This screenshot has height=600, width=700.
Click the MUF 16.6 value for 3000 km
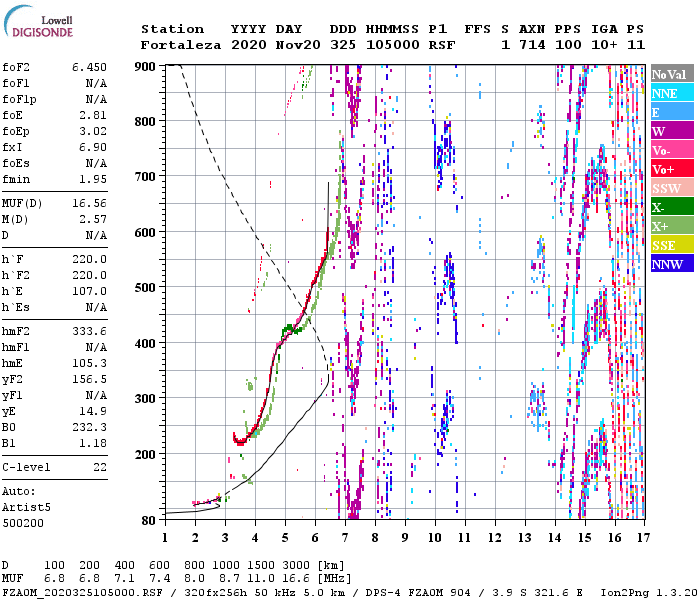296,579
